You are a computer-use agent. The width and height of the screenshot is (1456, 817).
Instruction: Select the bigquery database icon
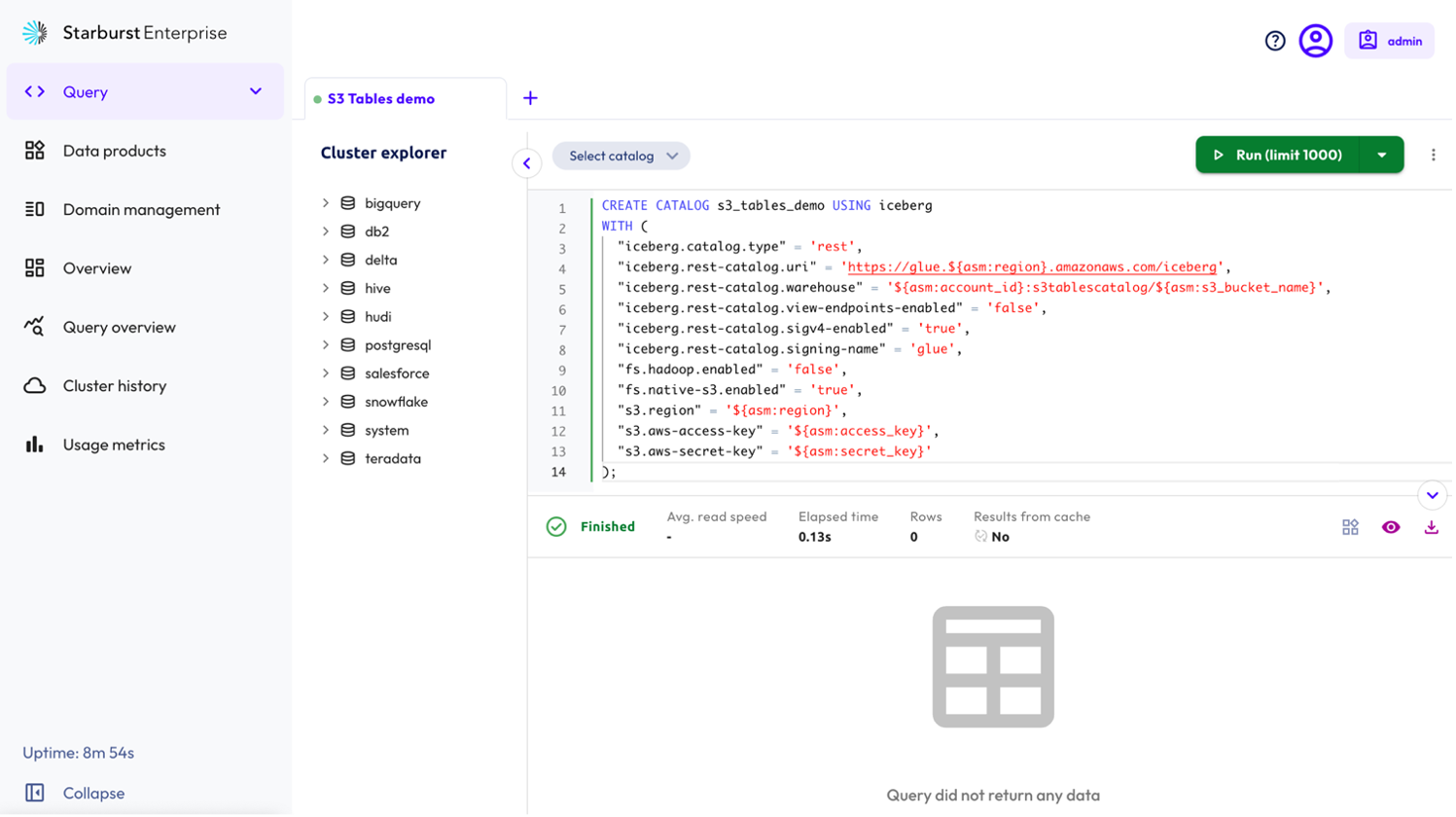click(x=348, y=203)
